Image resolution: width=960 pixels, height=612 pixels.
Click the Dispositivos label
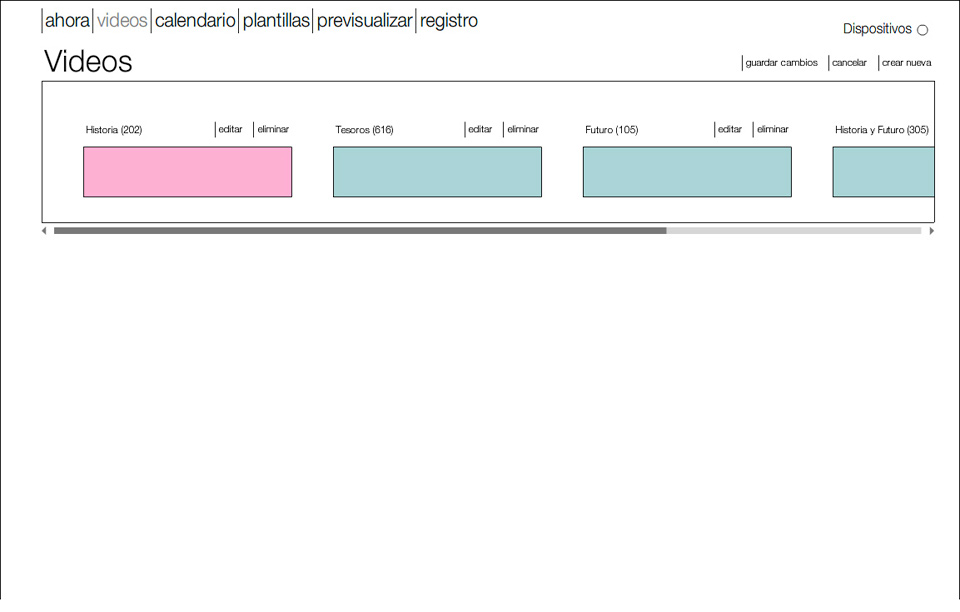coord(877,29)
